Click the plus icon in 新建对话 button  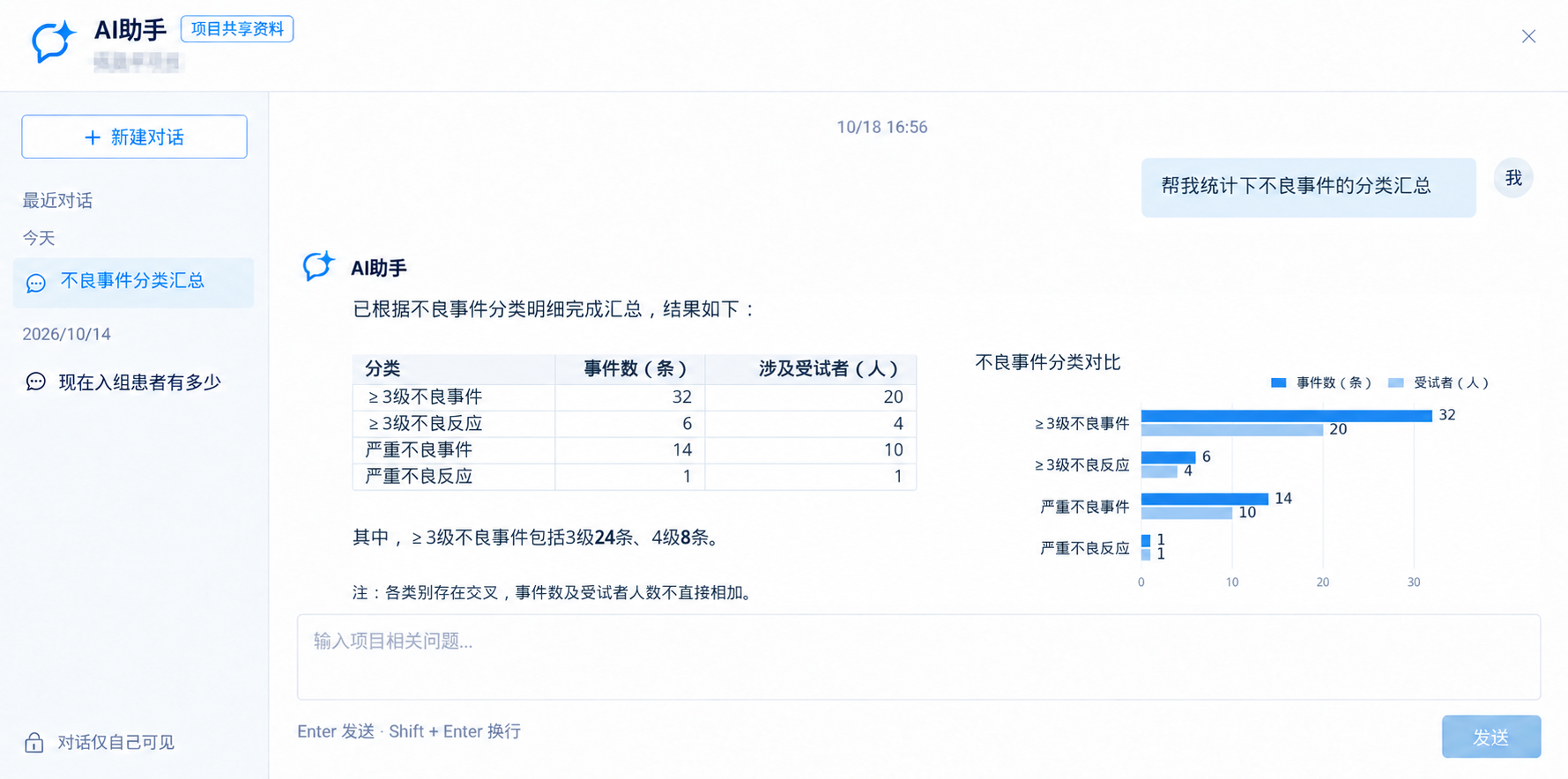coord(93,137)
